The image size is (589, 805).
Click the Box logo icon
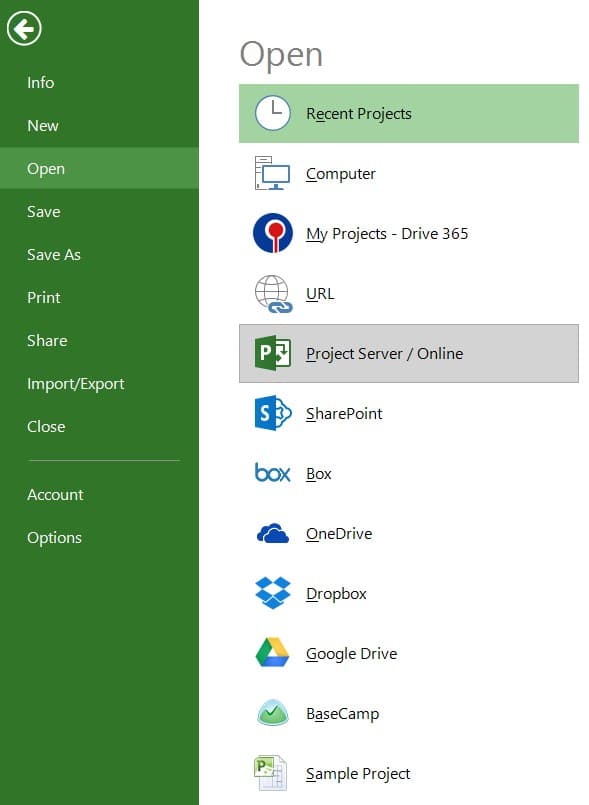(x=273, y=473)
